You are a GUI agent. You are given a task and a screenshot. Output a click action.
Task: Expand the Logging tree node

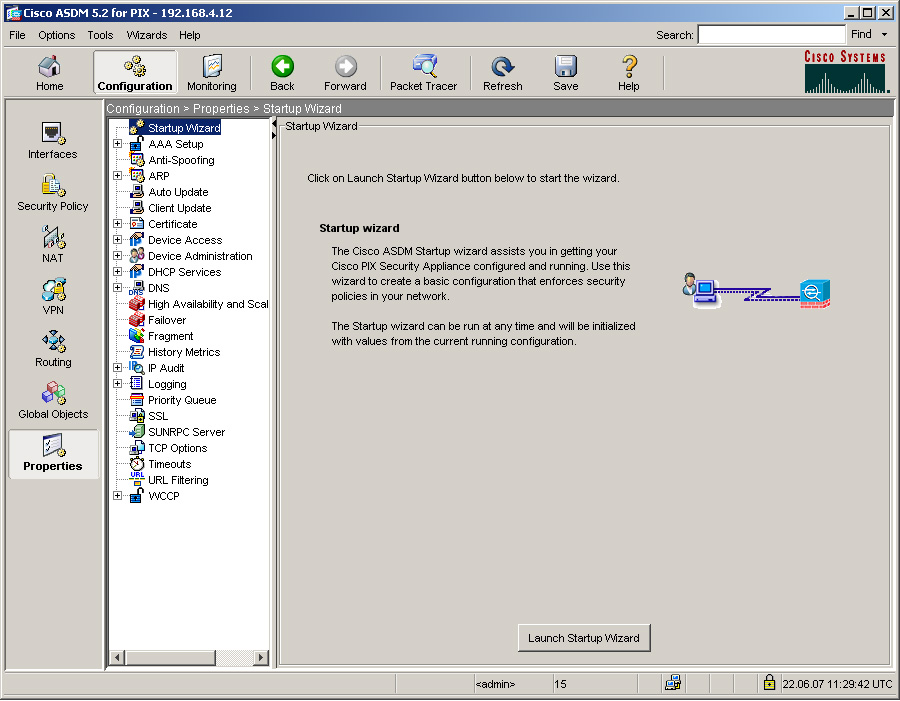118,384
